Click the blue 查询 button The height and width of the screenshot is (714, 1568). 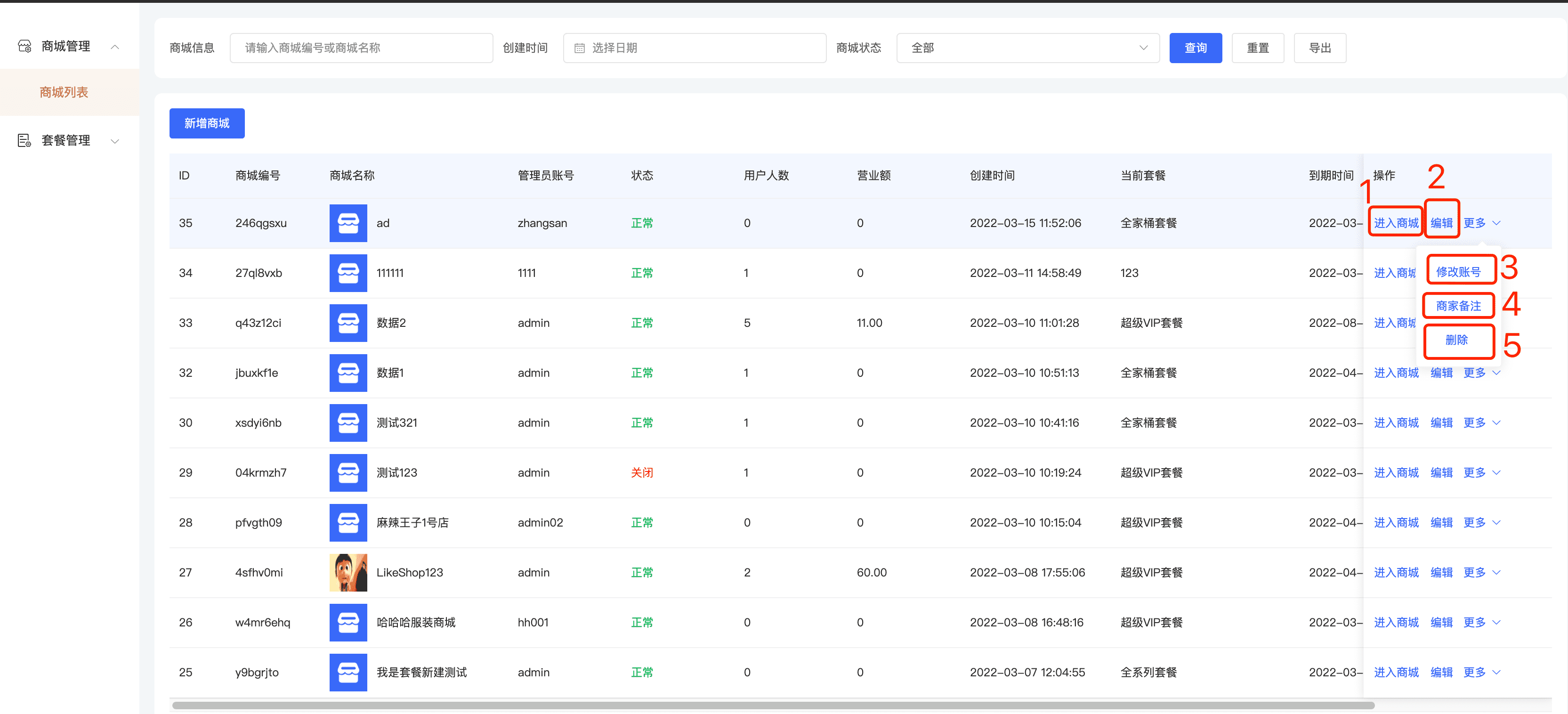point(1196,48)
